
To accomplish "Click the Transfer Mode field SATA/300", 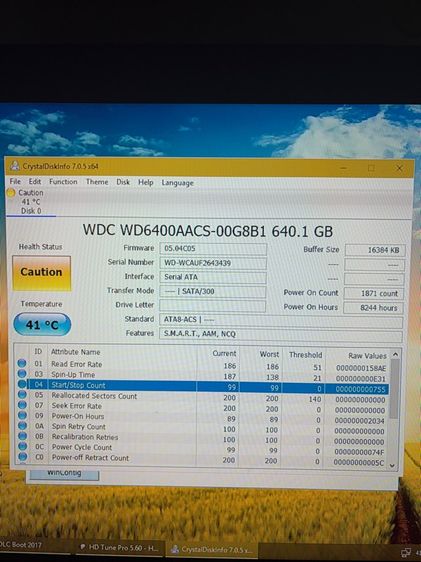I will tap(212, 291).
